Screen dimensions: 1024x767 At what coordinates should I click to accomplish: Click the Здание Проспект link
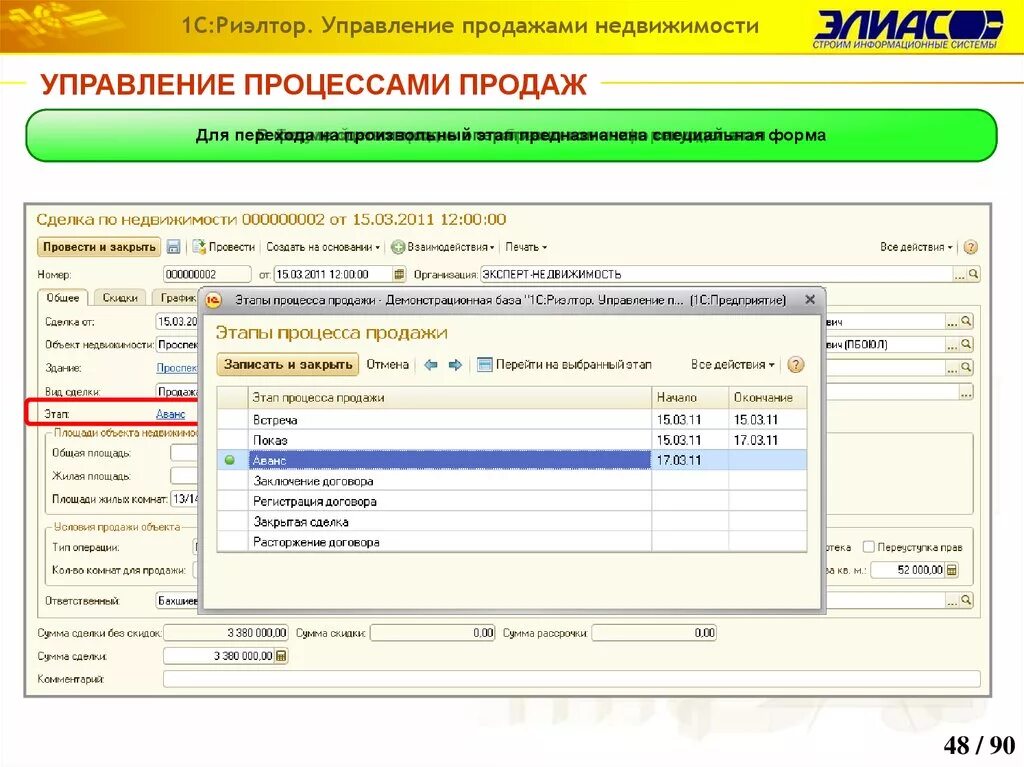(176, 368)
